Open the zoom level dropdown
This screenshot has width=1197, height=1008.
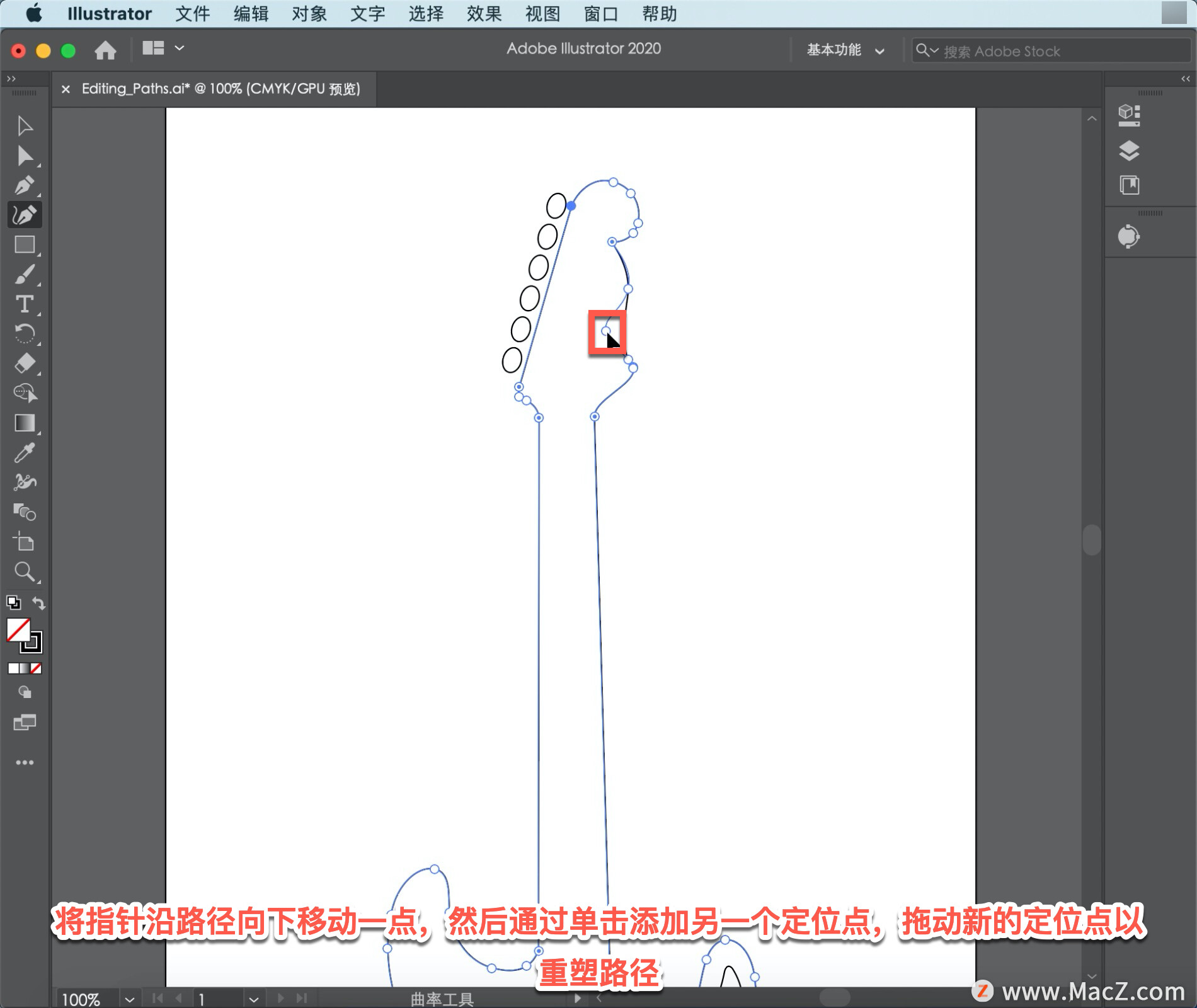[x=129, y=999]
